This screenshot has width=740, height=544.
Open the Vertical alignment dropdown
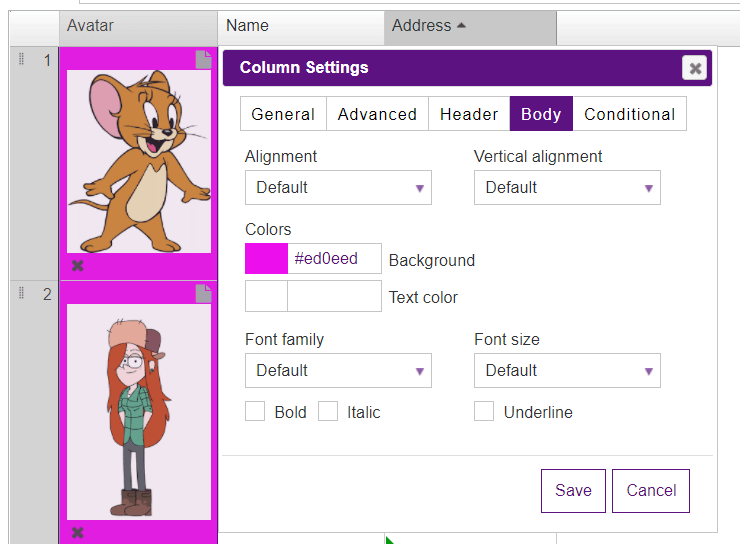(567, 188)
